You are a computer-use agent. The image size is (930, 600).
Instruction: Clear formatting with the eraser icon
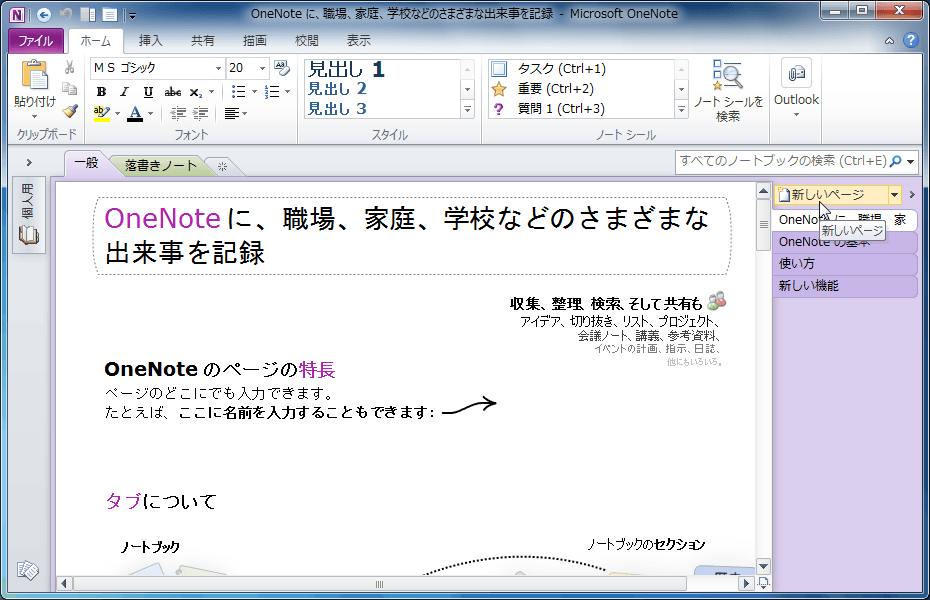[x=282, y=68]
